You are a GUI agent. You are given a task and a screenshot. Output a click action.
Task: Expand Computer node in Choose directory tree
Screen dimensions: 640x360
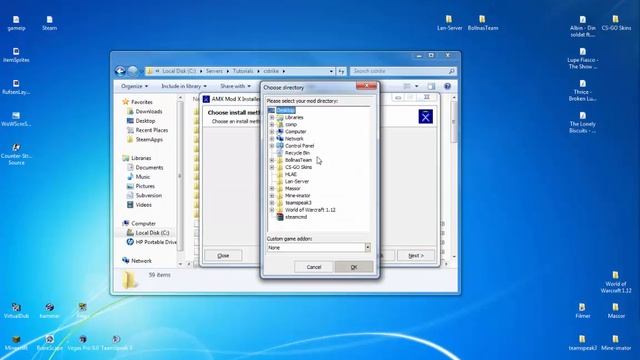(x=272, y=132)
